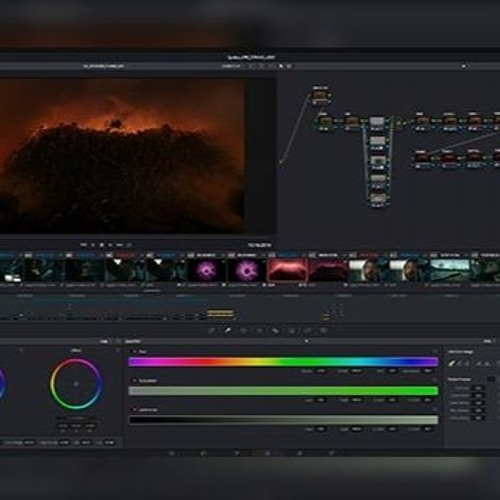Click the bottom Matte Finesse value field

tap(479, 418)
